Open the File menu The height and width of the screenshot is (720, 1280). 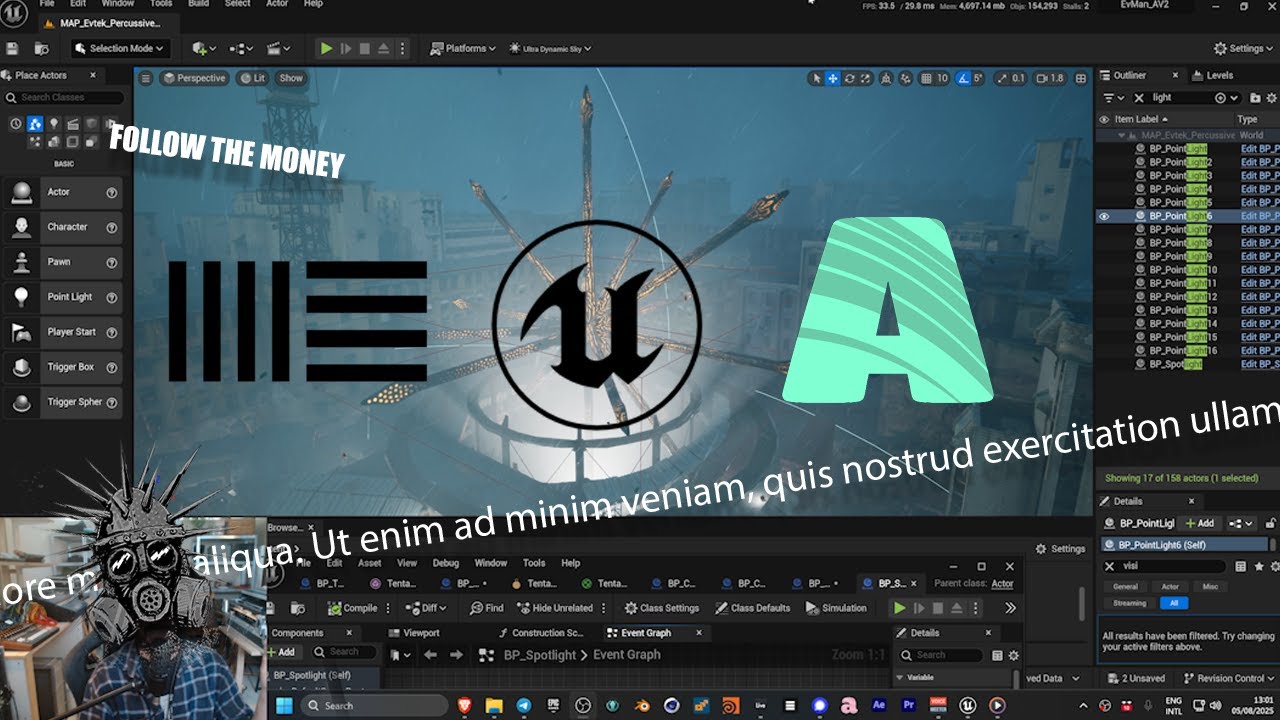pos(47,4)
